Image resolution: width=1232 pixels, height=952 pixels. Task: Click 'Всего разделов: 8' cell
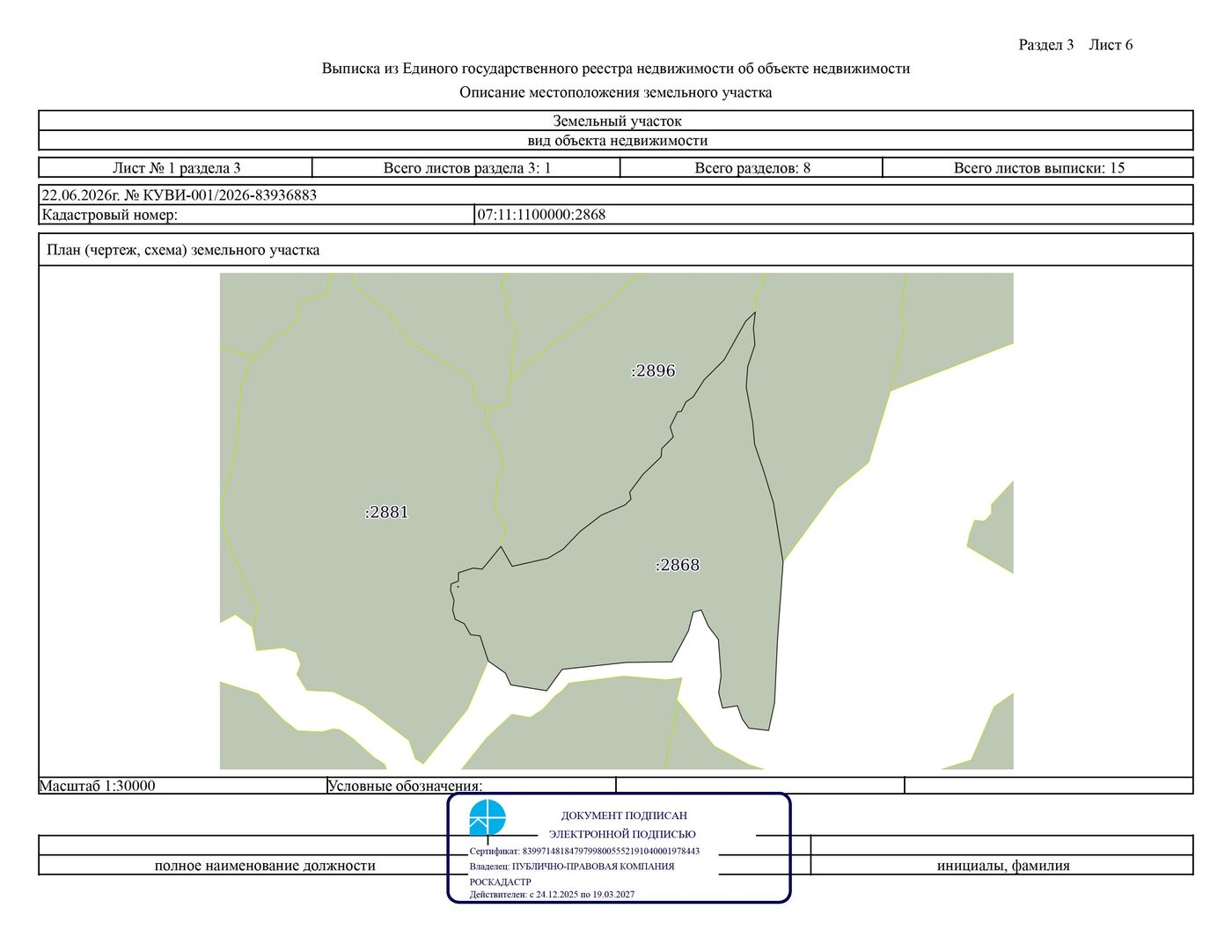(x=752, y=167)
